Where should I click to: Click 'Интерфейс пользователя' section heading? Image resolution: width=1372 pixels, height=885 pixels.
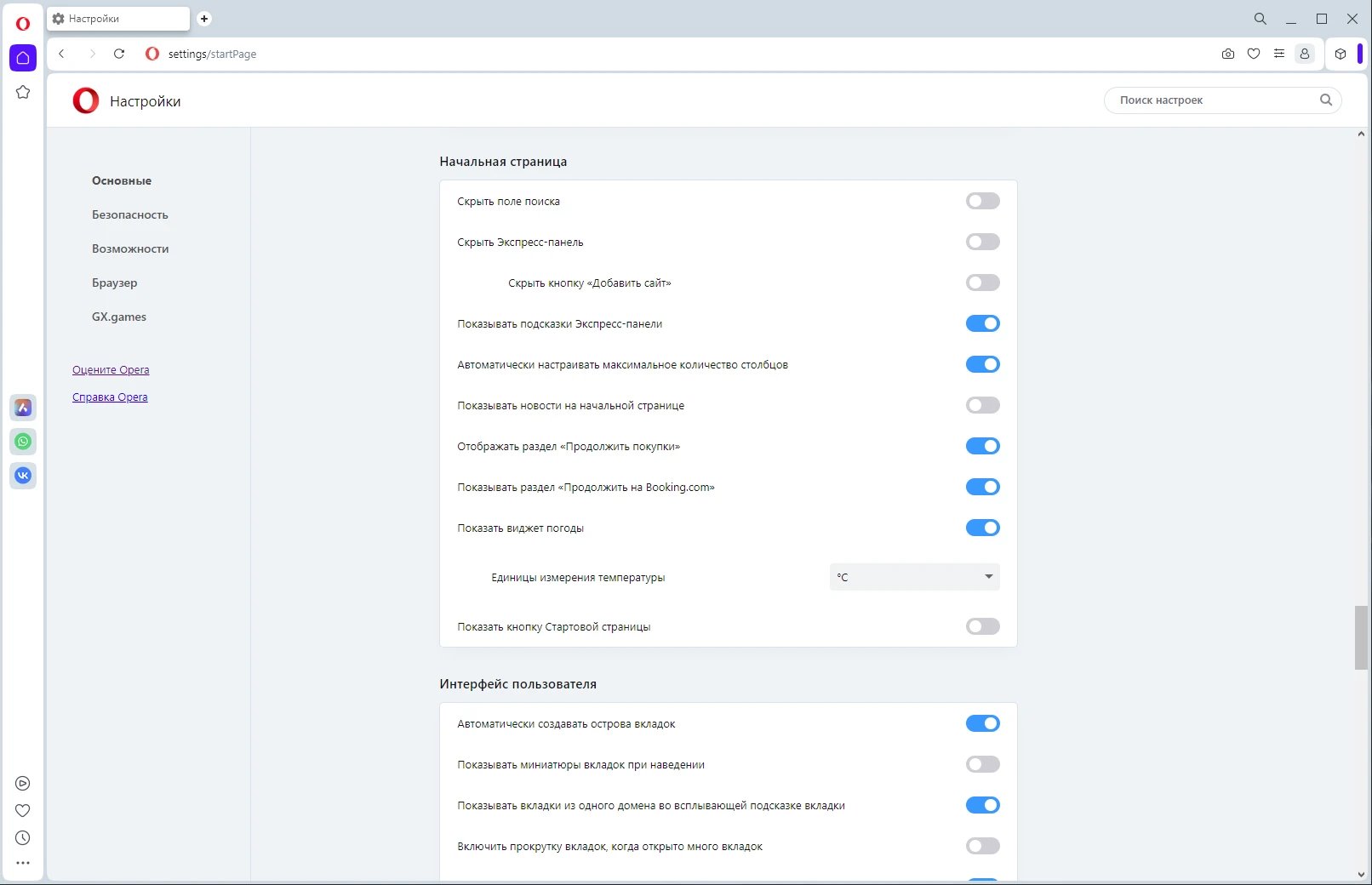click(x=517, y=684)
